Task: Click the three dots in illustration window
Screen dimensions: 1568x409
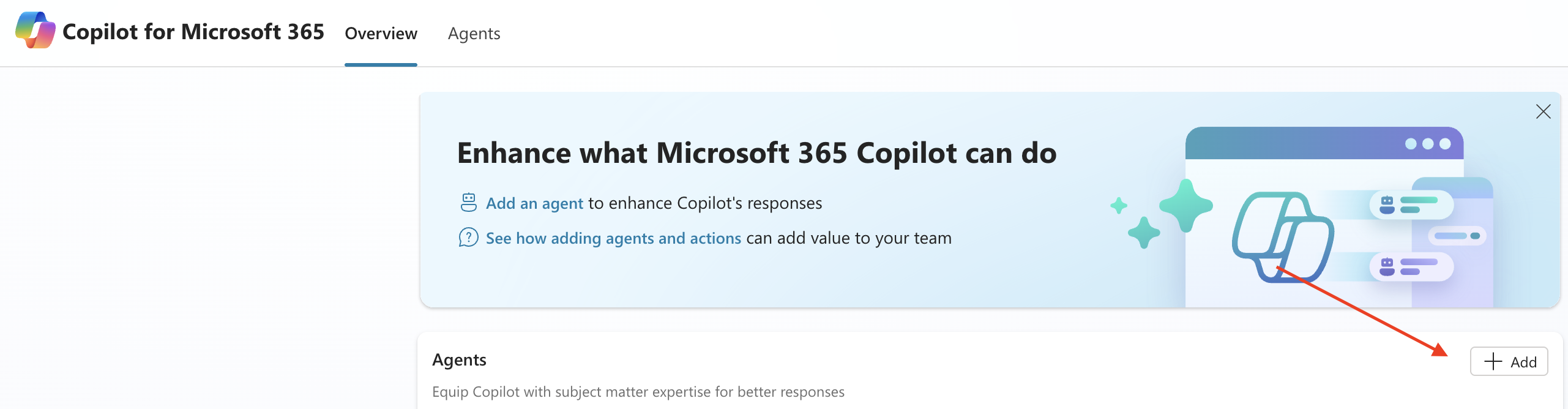Action: tap(1428, 144)
